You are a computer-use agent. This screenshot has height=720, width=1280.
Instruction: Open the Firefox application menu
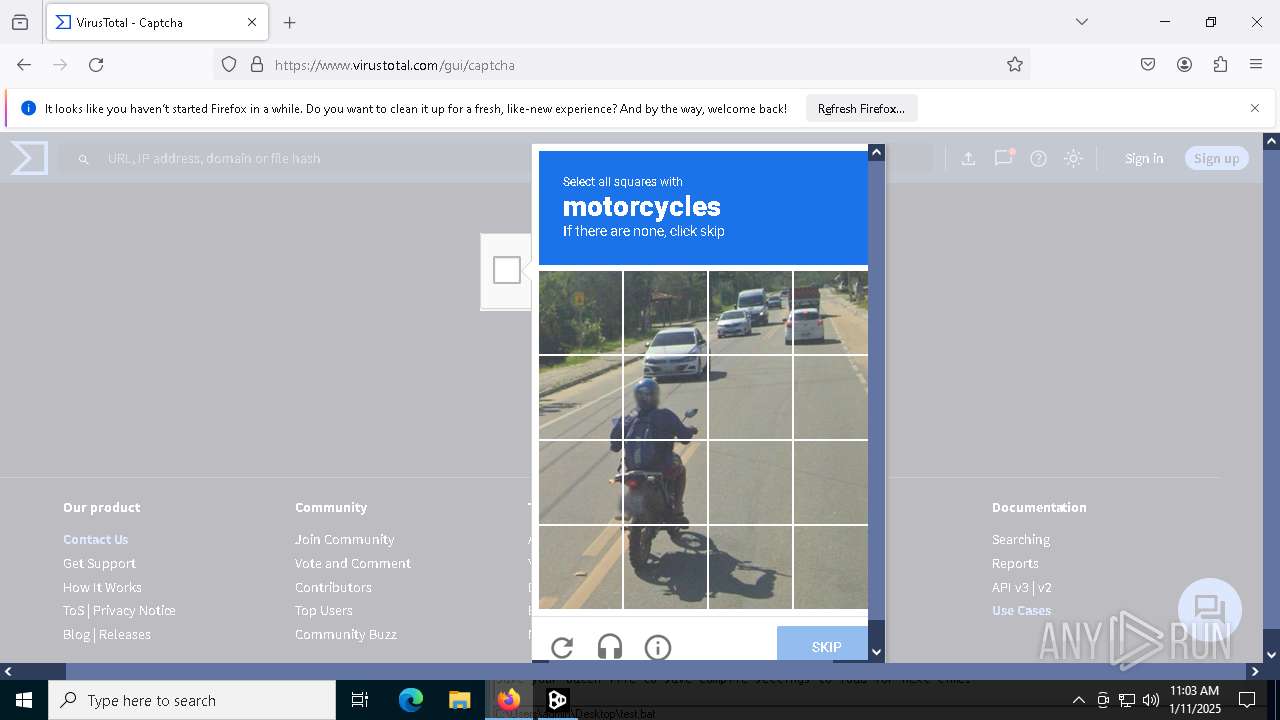tap(1256, 65)
